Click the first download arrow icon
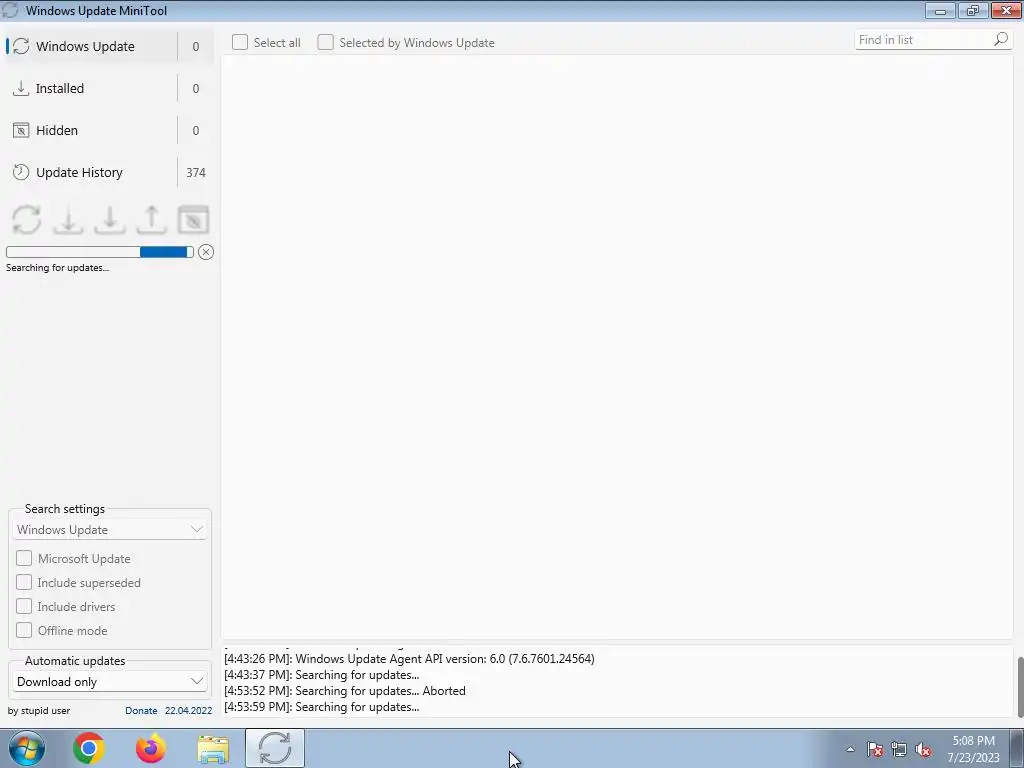 click(x=68, y=219)
